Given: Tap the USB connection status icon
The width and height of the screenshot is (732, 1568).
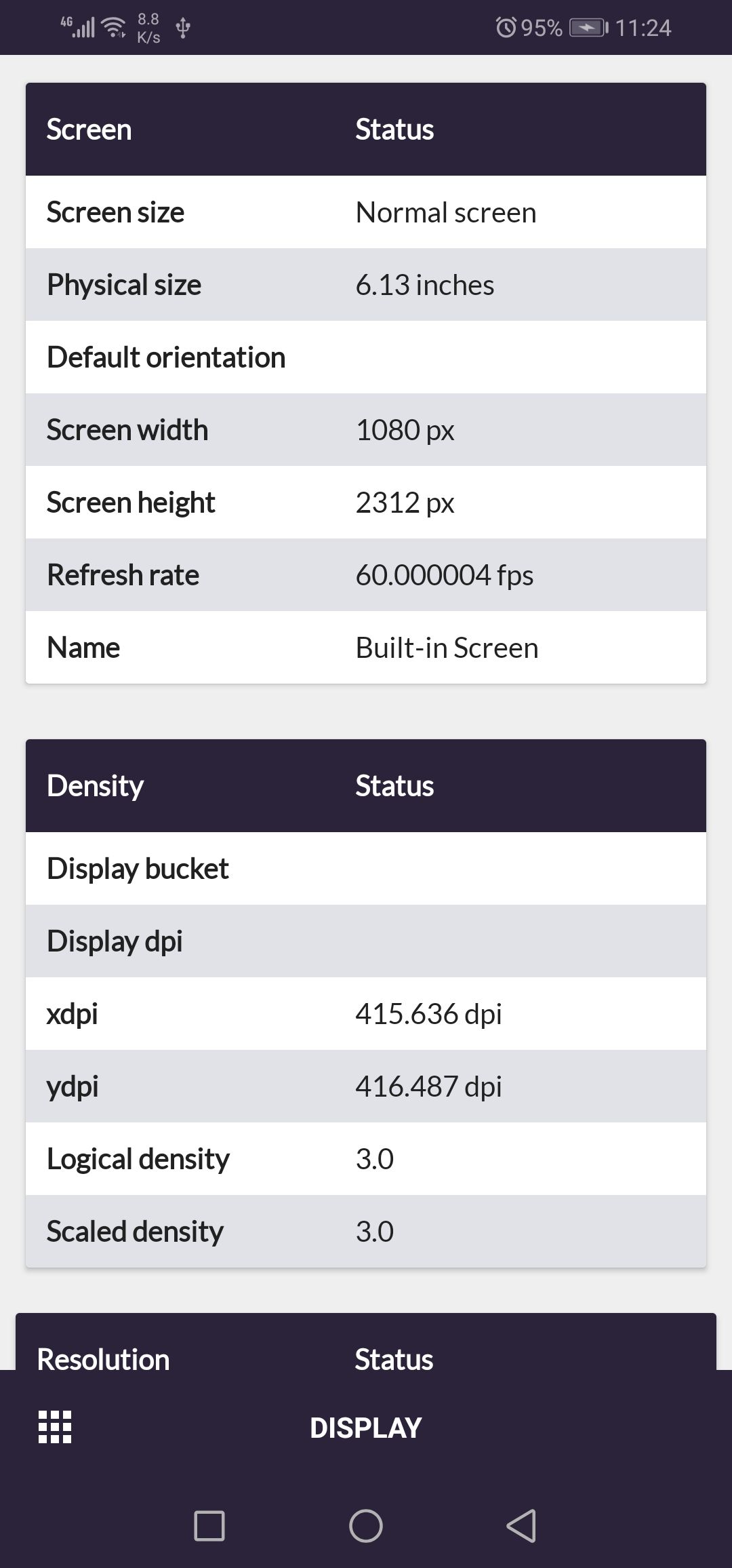Looking at the screenshot, I should coord(183,28).
